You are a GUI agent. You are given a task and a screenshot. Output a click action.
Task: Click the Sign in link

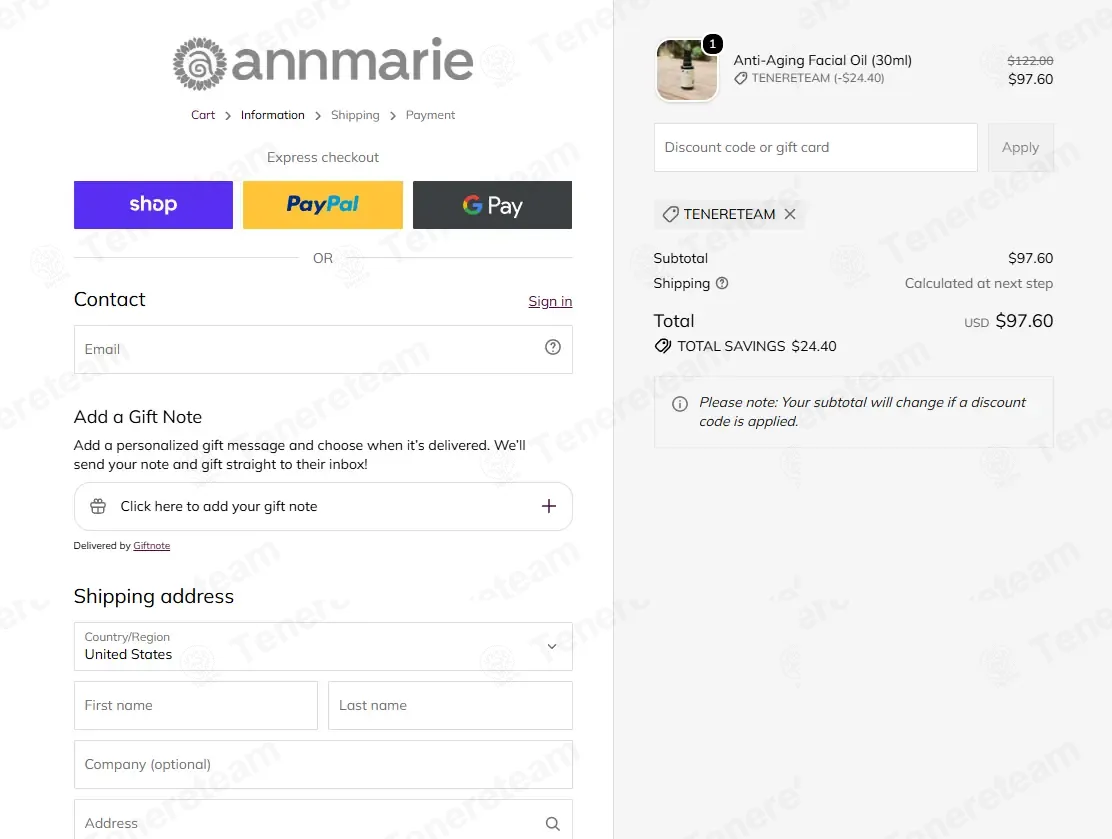(550, 301)
